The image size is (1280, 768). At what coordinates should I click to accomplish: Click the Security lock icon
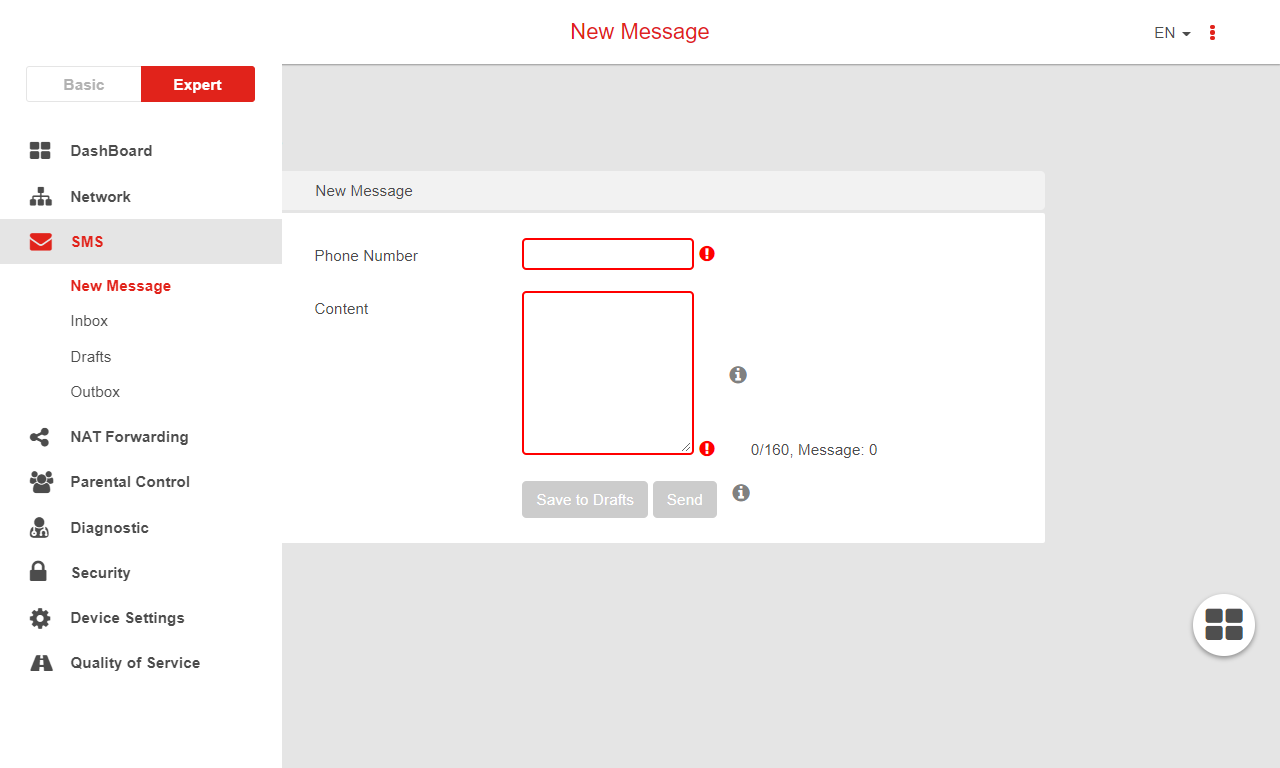coord(40,572)
